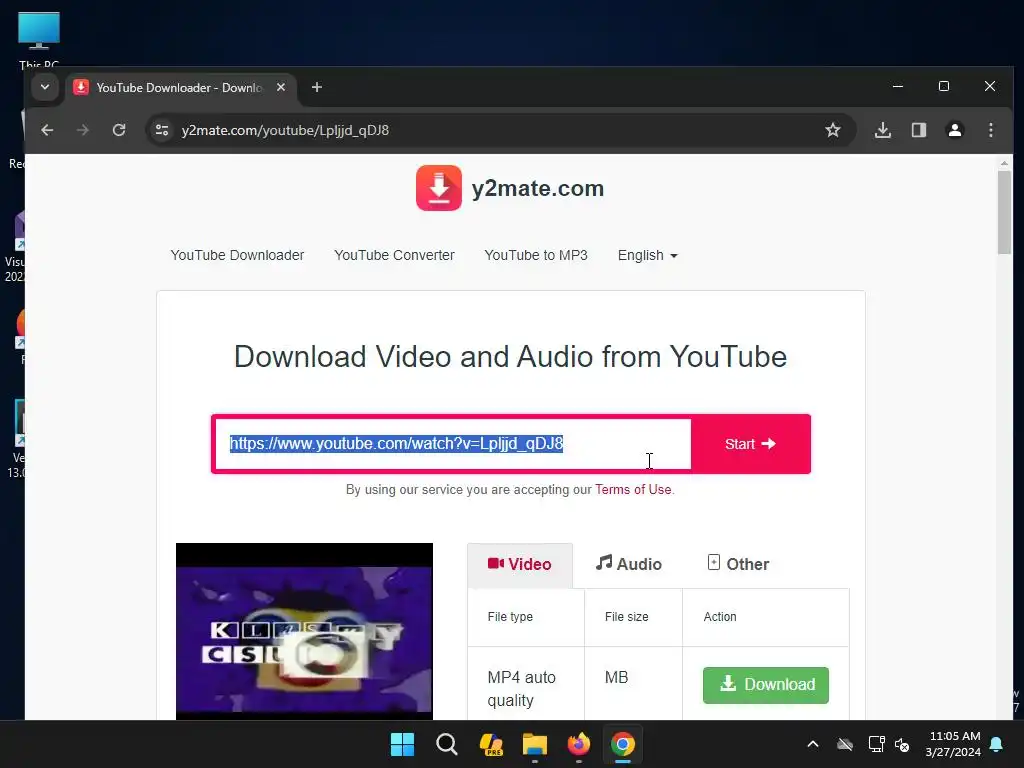1024x768 pixels.
Task: Expand the English language dropdown
Action: [x=648, y=255]
